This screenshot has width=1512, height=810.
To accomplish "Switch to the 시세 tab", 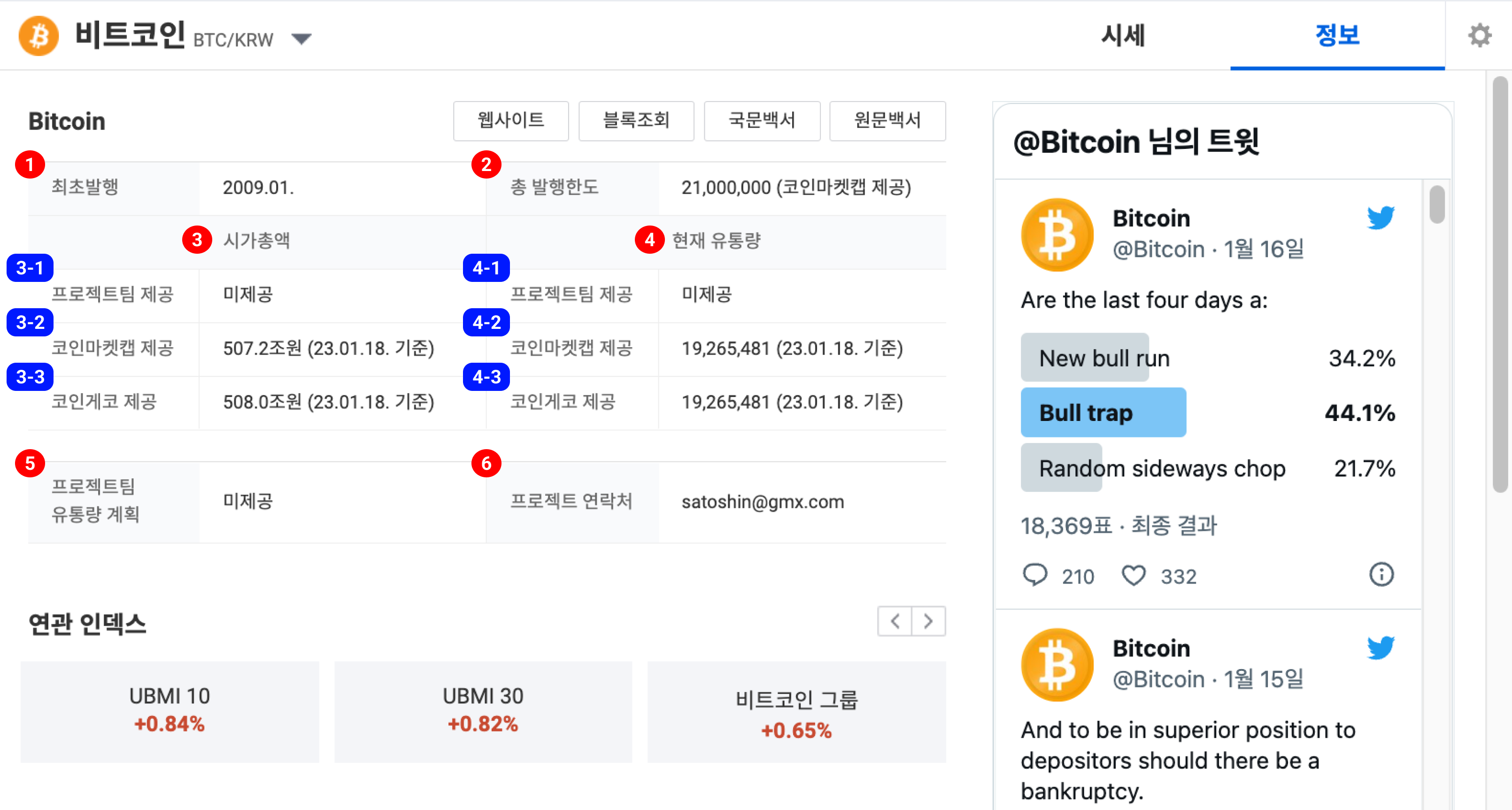I will click(1123, 35).
